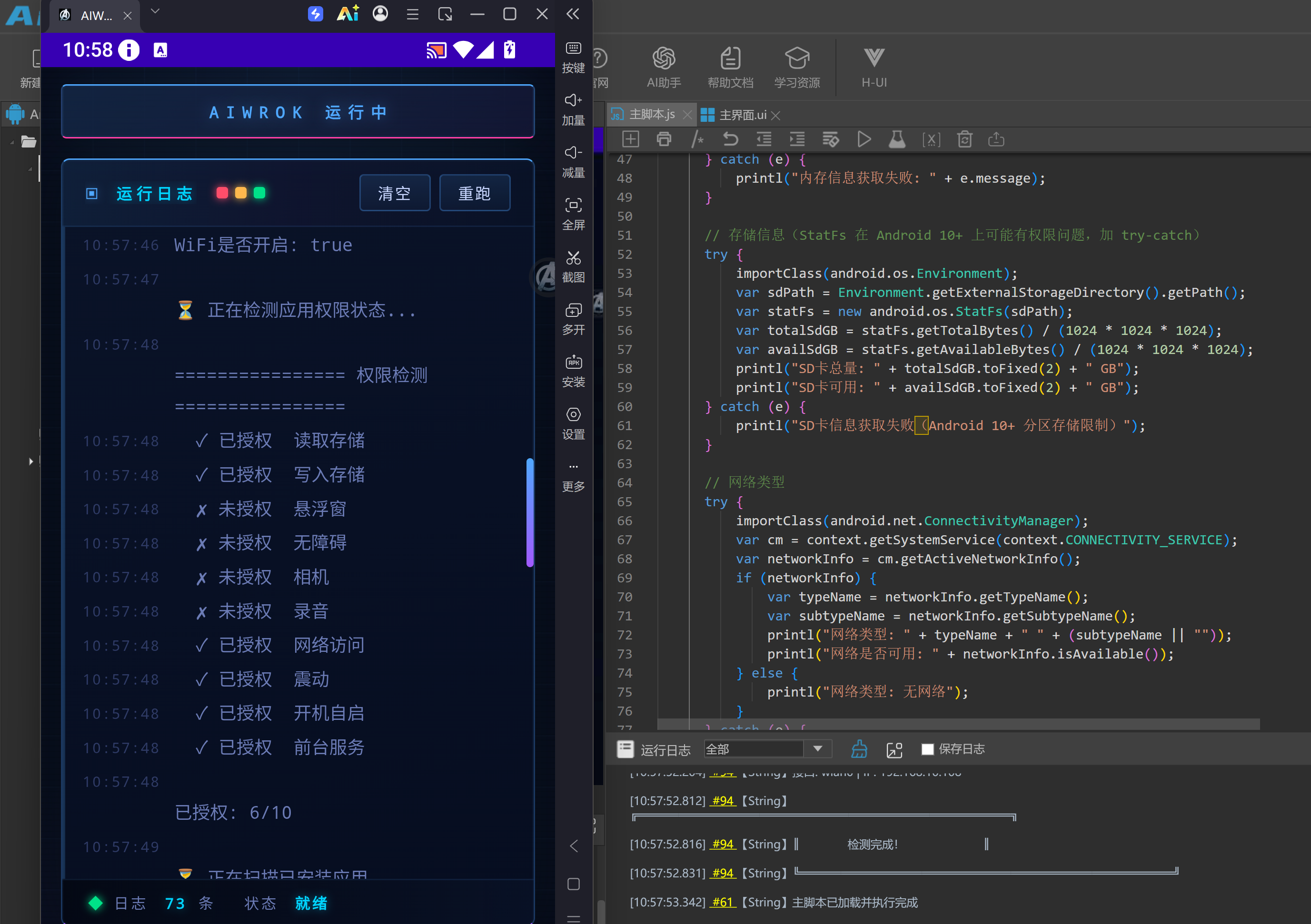Open 帮助文档 help documents
The image size is (1311, 924).
pyautogui.click(x=730, y=68)
